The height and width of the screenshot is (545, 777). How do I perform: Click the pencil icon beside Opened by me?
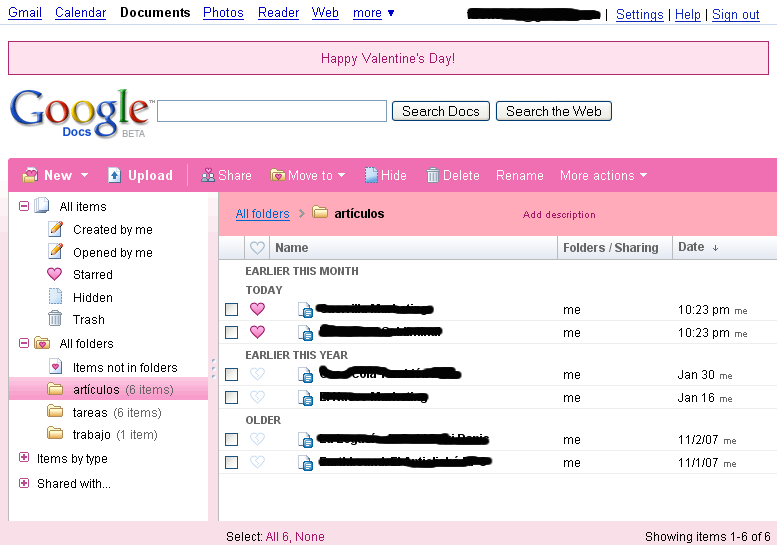(x=56, y=252)
